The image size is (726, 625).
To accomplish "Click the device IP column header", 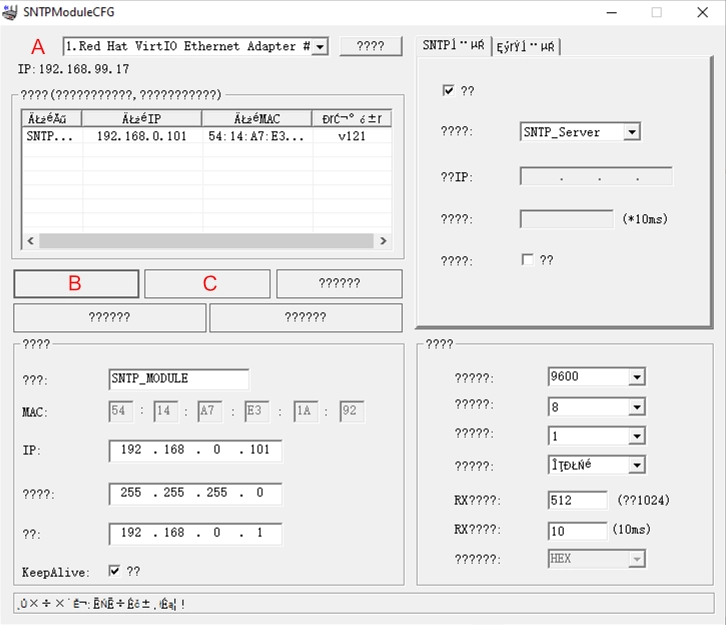I will (142, 119).
